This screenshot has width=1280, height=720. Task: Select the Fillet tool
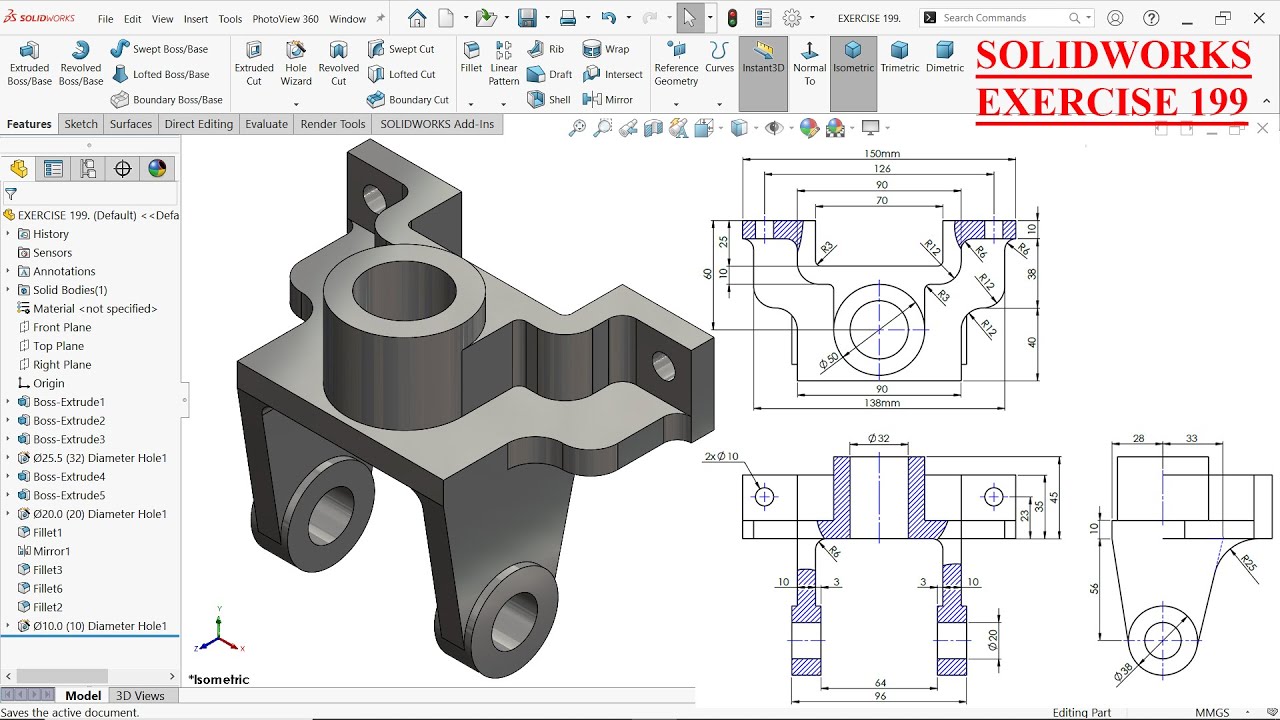pos(471,58)
